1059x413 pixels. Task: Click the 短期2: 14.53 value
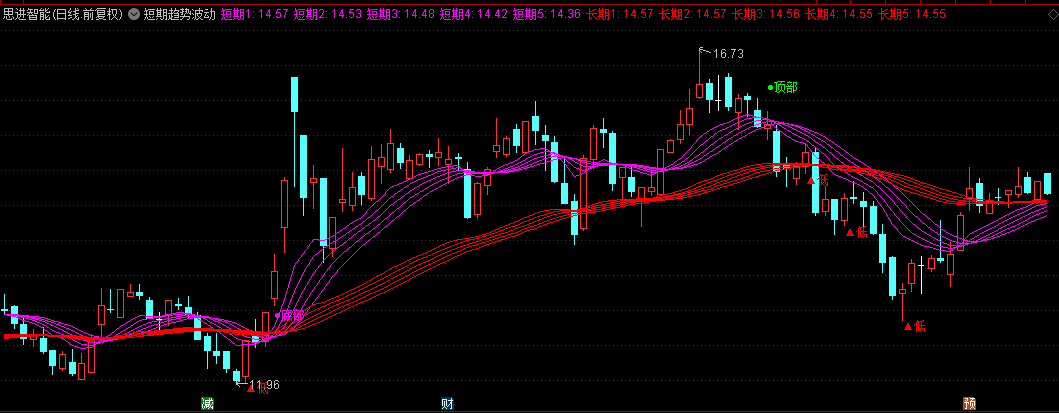coord(328,13)
